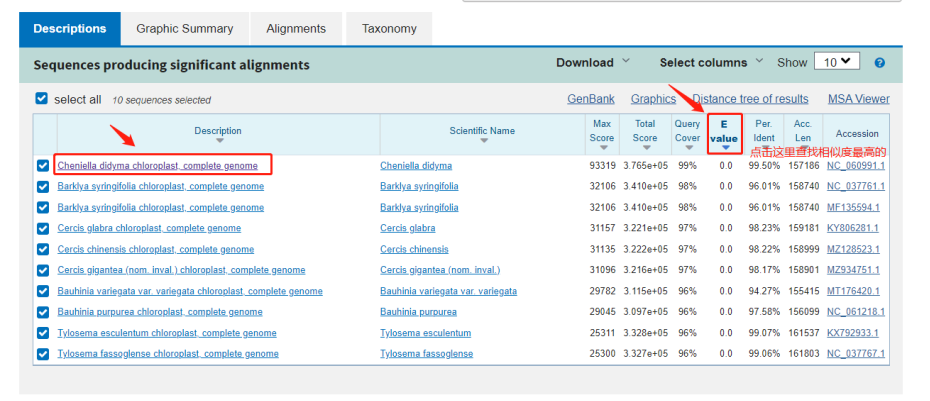Viewport: 930px width, 401px height.
Task: Click the 93319 max score value
Action: click(x=603, y=166)
